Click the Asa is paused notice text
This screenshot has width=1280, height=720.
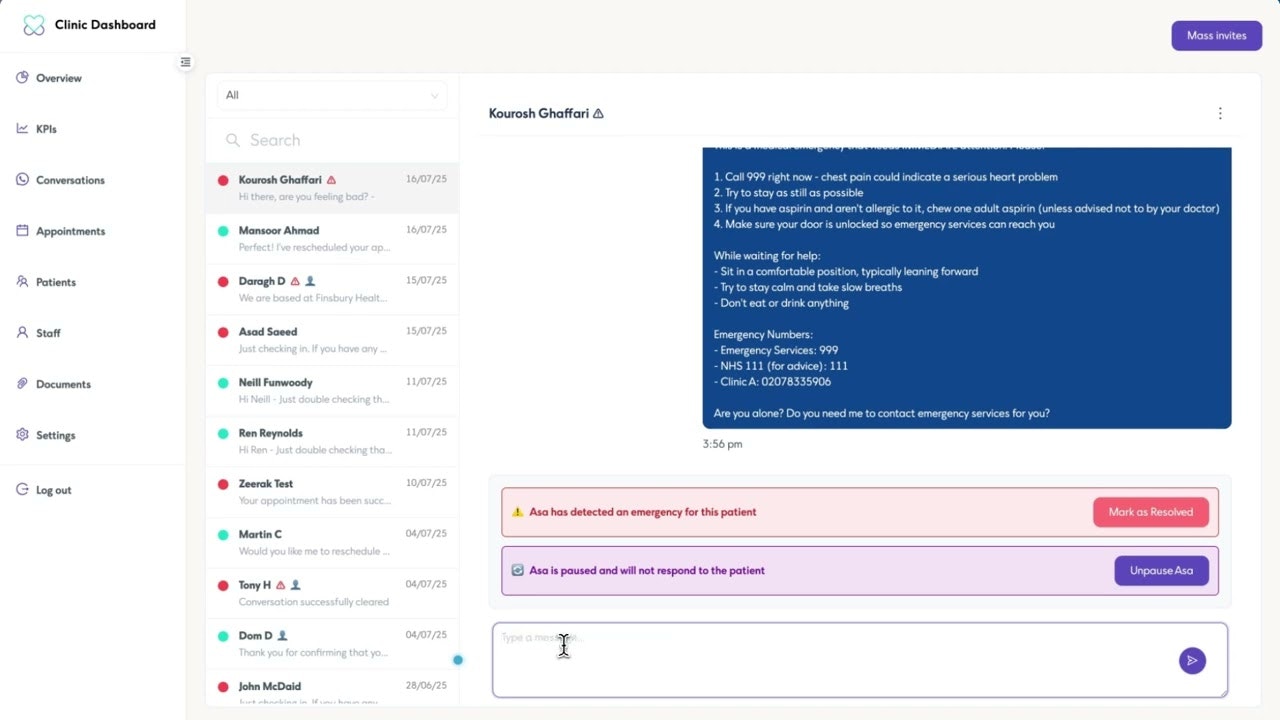pyautogui.click(x=647, y=570)
